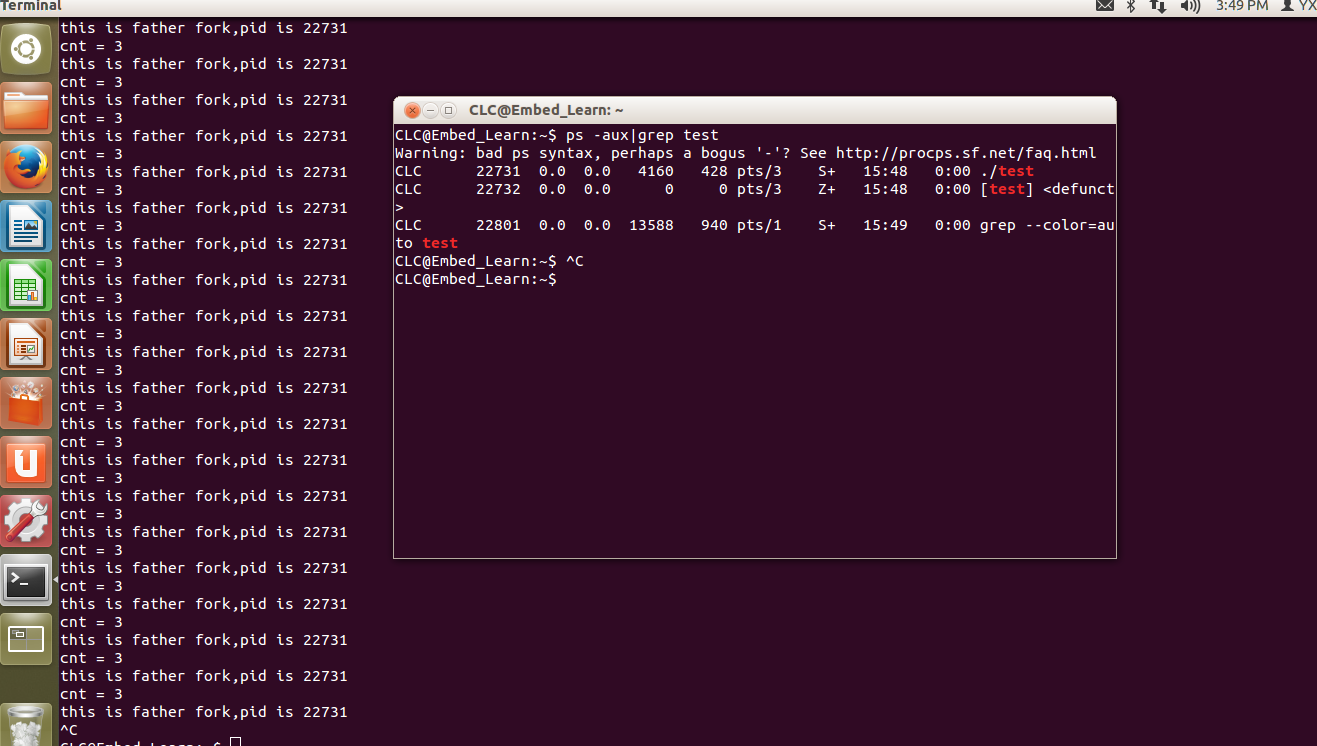The image size is (1317, 746).
Task: Select the 'Warning: bad ps syntax' line
Action: click(746, 153)
